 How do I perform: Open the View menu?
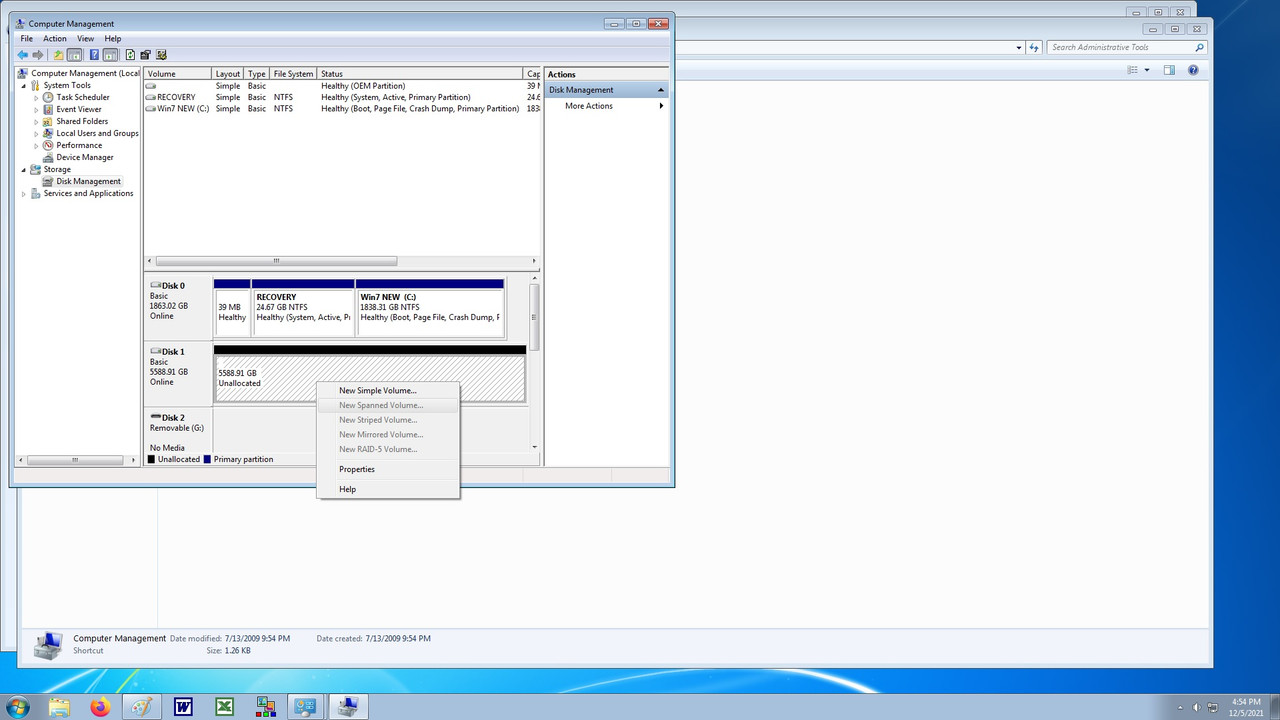click(x=86, y=39)
